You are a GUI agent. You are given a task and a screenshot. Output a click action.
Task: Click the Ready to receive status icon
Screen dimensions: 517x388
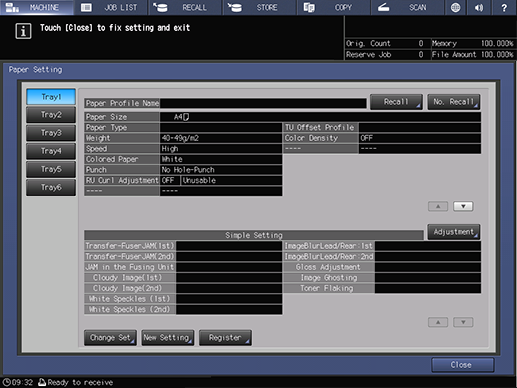(42, 382)
